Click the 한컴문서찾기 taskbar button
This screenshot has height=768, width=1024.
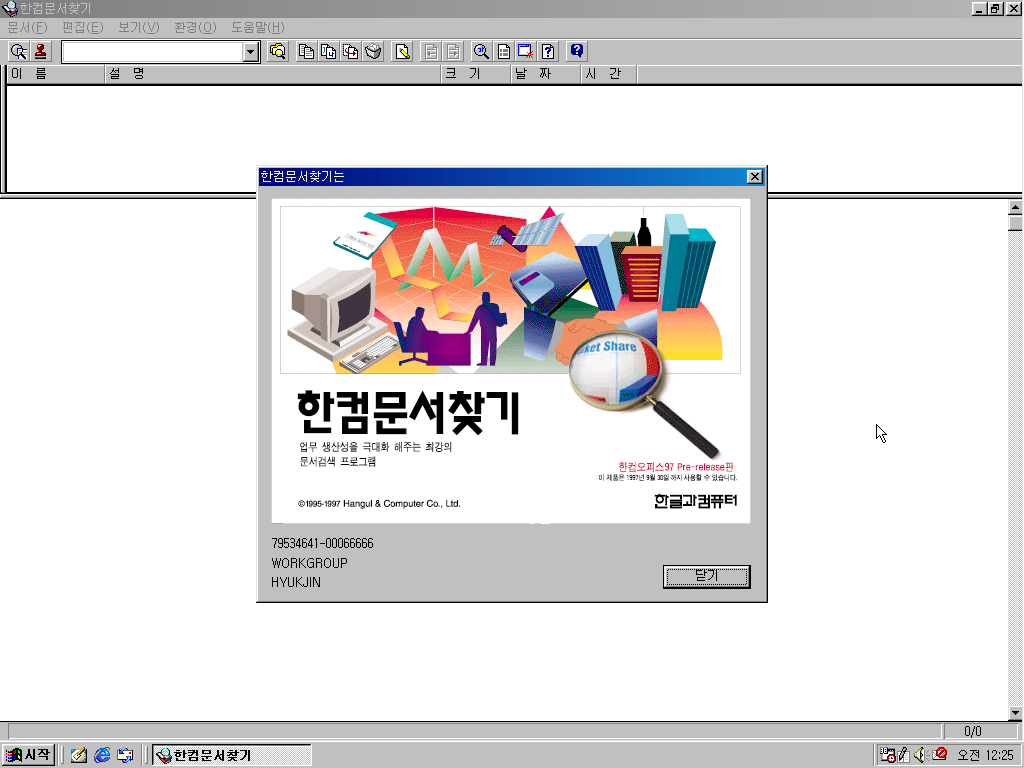tap(232, 755)
